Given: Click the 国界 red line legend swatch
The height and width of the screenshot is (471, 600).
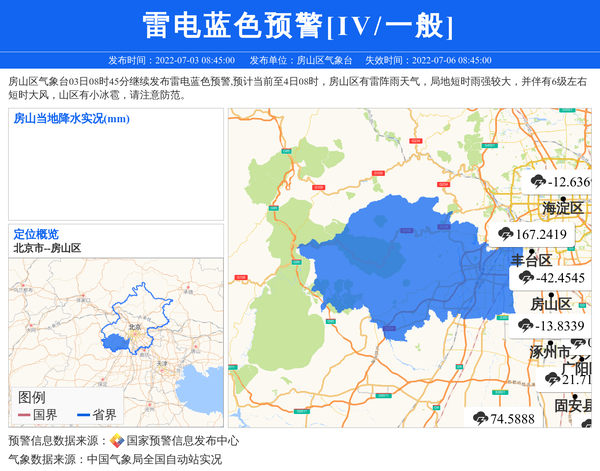Looking at the screenshot, I should (24, 415).
